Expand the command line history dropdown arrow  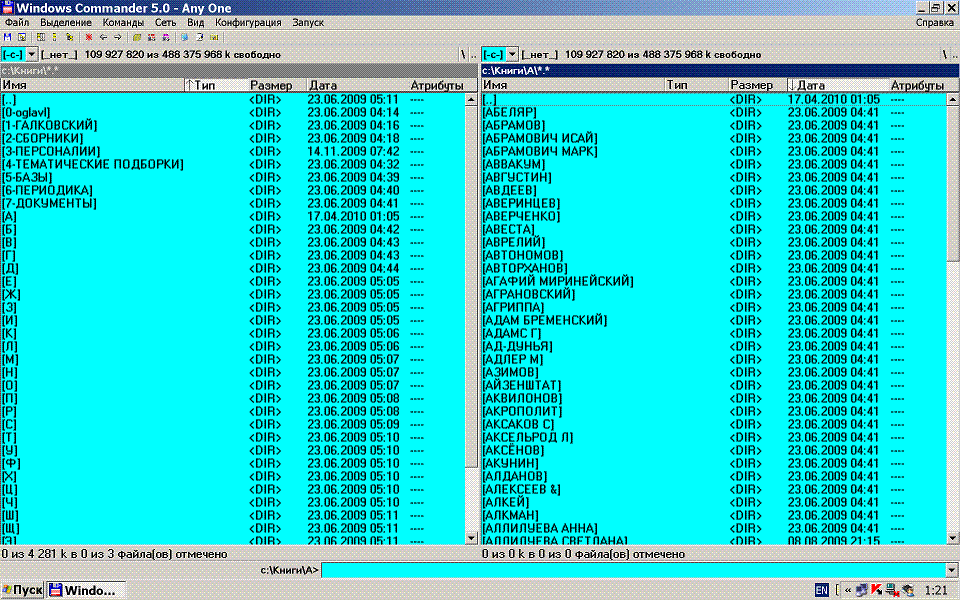point(953,570)
